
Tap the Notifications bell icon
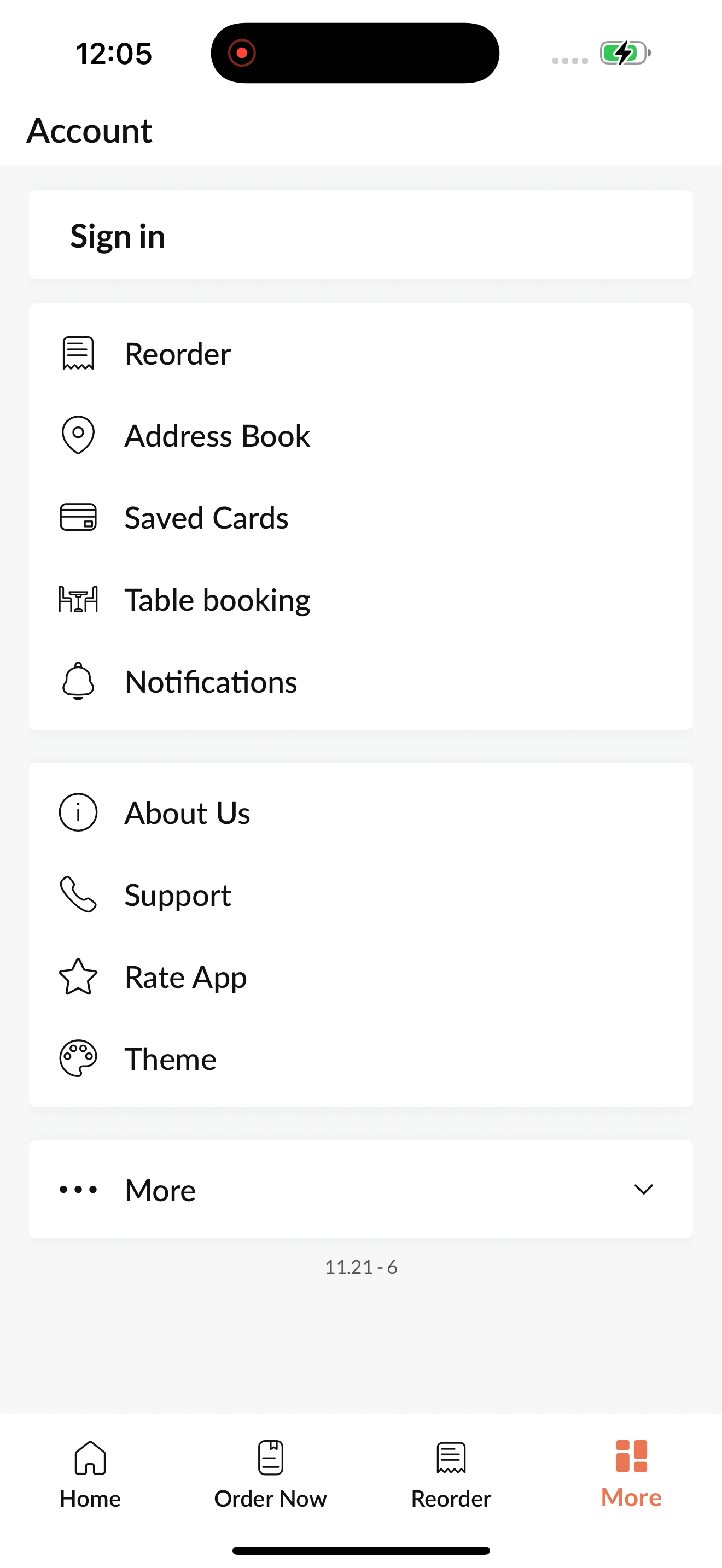click(x=78, y=681)
